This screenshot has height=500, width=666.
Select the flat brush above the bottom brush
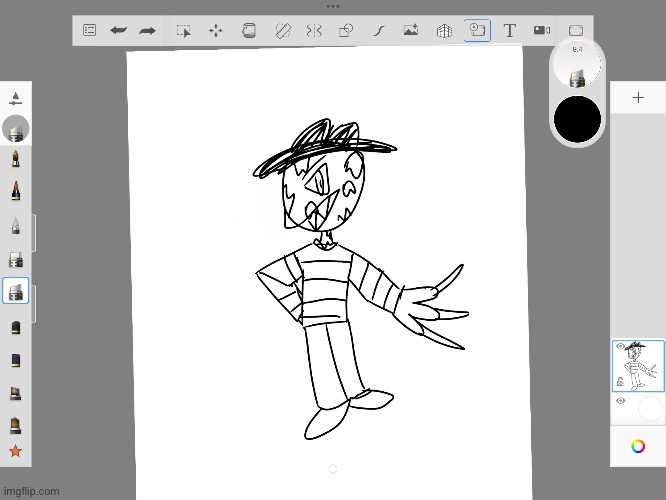16,393
